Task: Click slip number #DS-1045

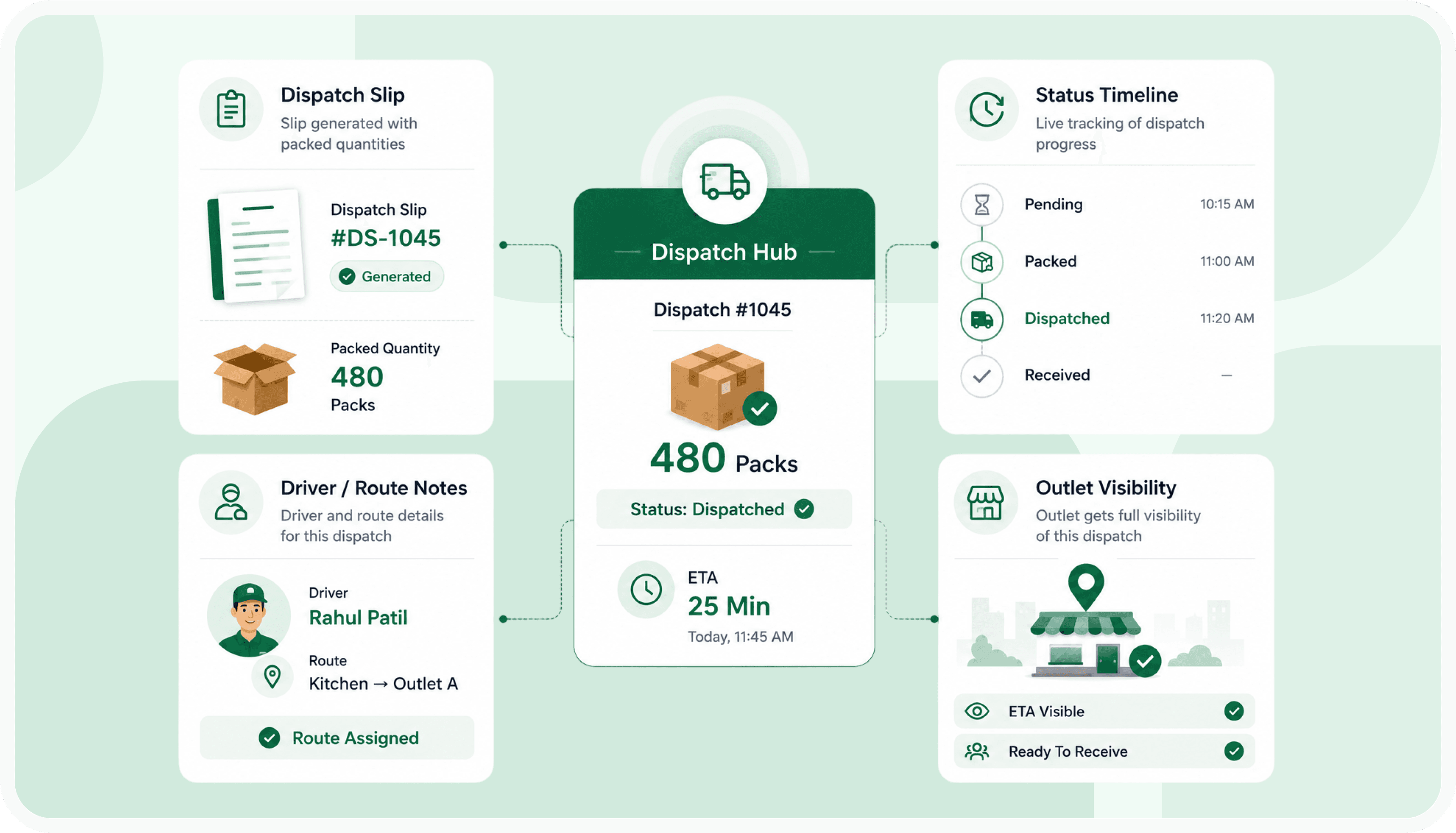Action: (x=386, y=238)
